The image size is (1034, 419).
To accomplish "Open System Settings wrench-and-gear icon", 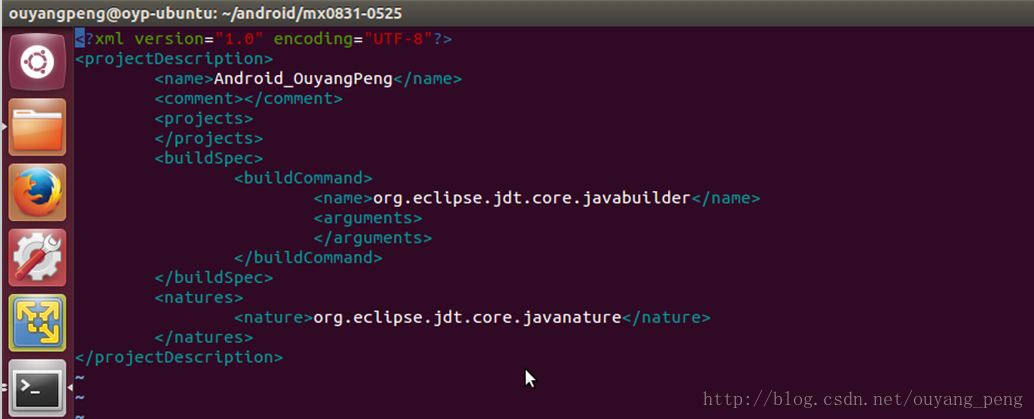I will click(x=37, y=258).
